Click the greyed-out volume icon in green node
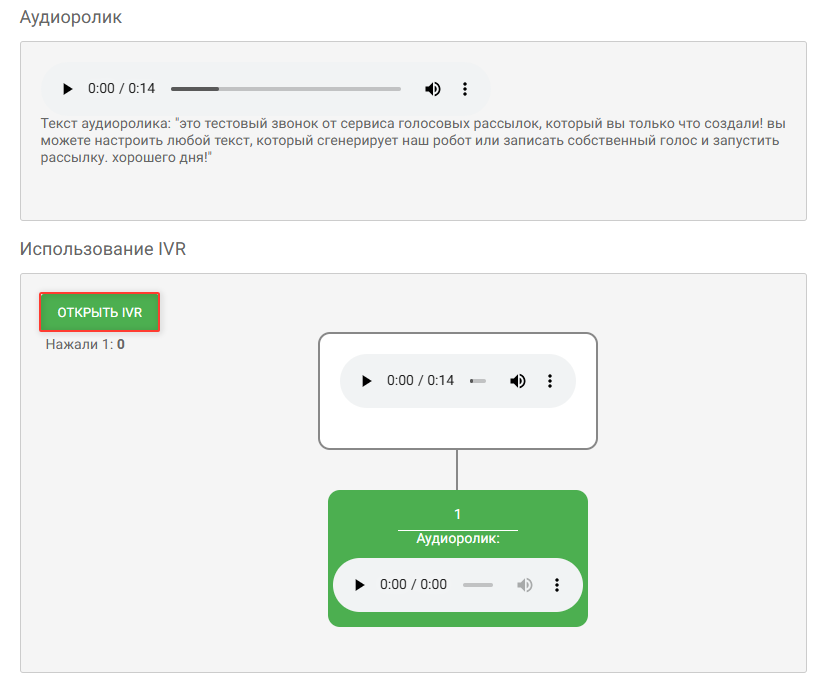Screen dimensions: 831x691 524,584
